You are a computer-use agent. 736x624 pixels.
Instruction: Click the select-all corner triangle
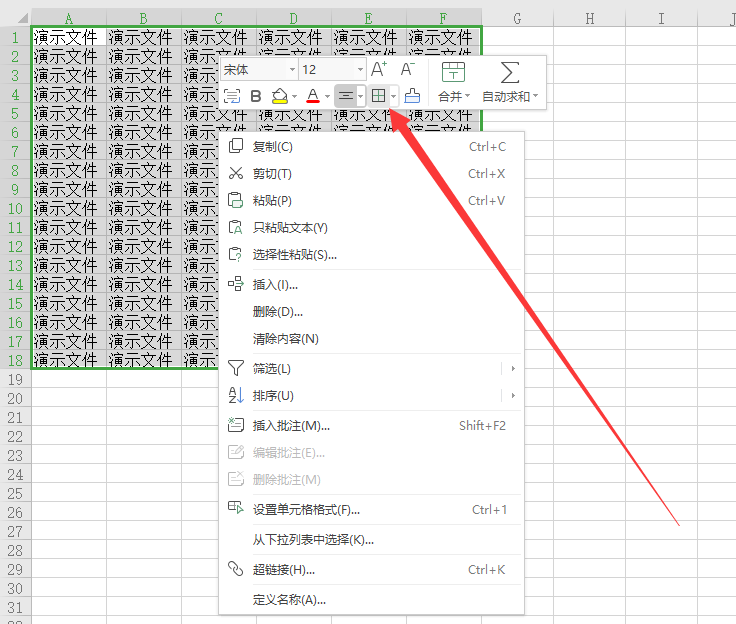[x=23, y=19]
